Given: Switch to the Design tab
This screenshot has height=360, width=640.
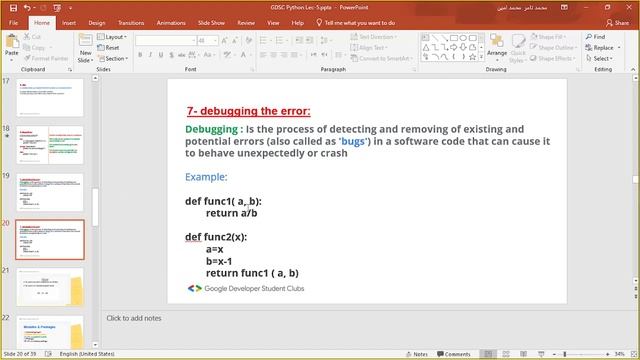Looking at the screenshot, I should tap(97, 23).
